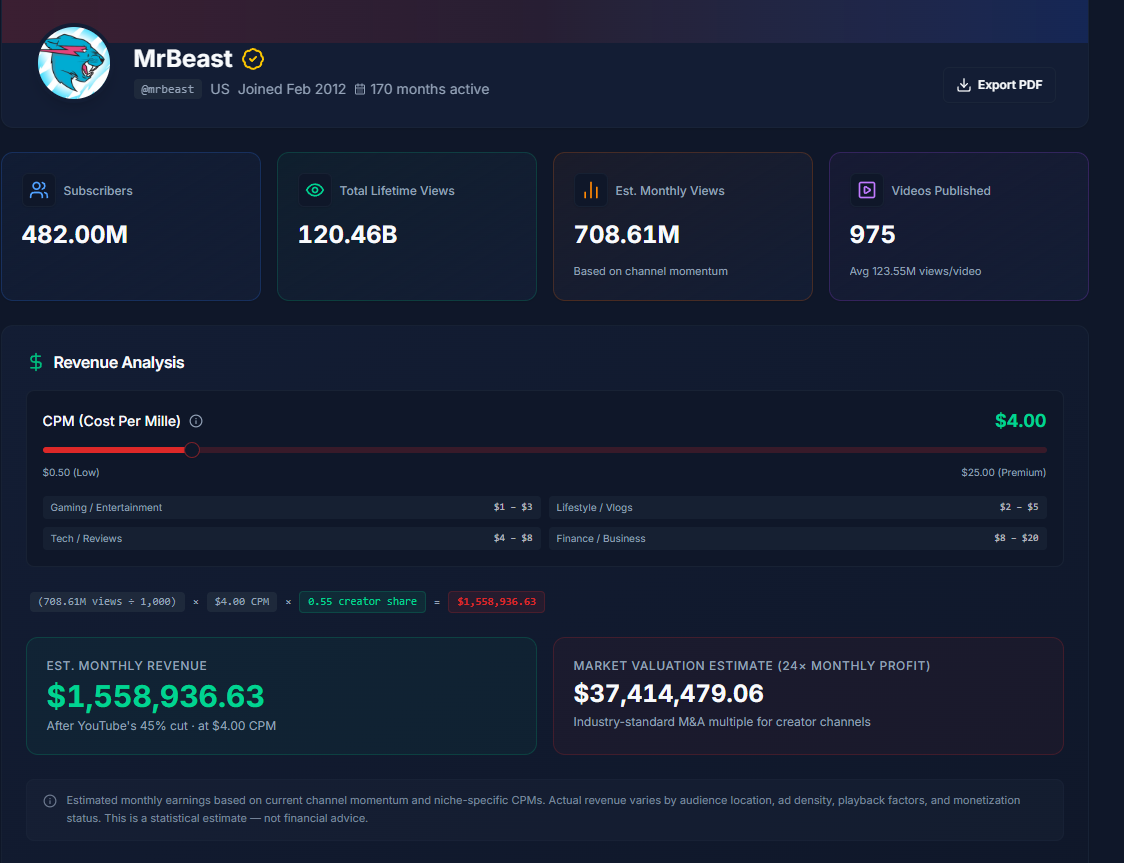1124x863 pixels.
Task: Click the Export PDF button
Action: (x=999, y=85)
